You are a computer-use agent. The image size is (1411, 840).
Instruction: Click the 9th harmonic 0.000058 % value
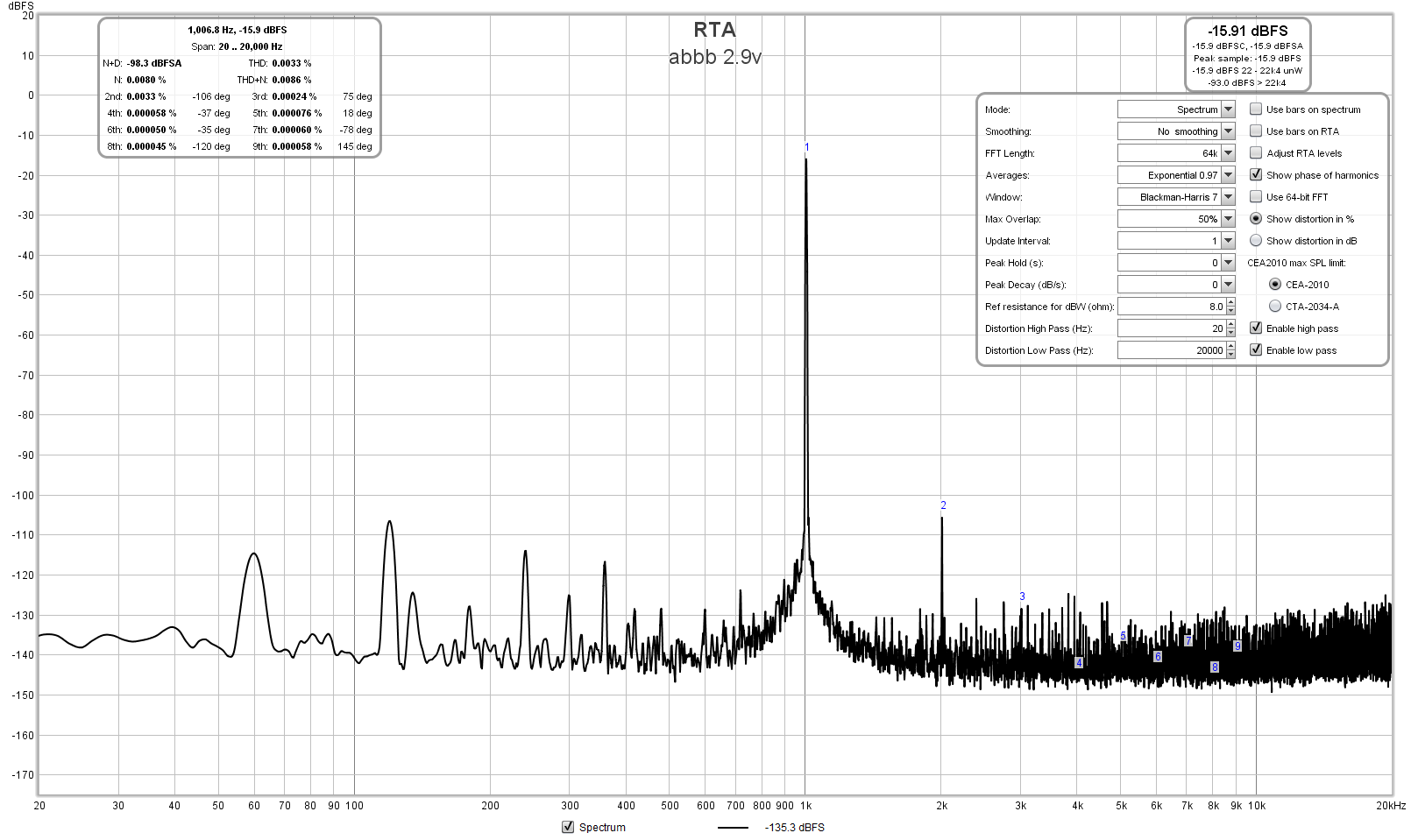(x=297, y=146)
